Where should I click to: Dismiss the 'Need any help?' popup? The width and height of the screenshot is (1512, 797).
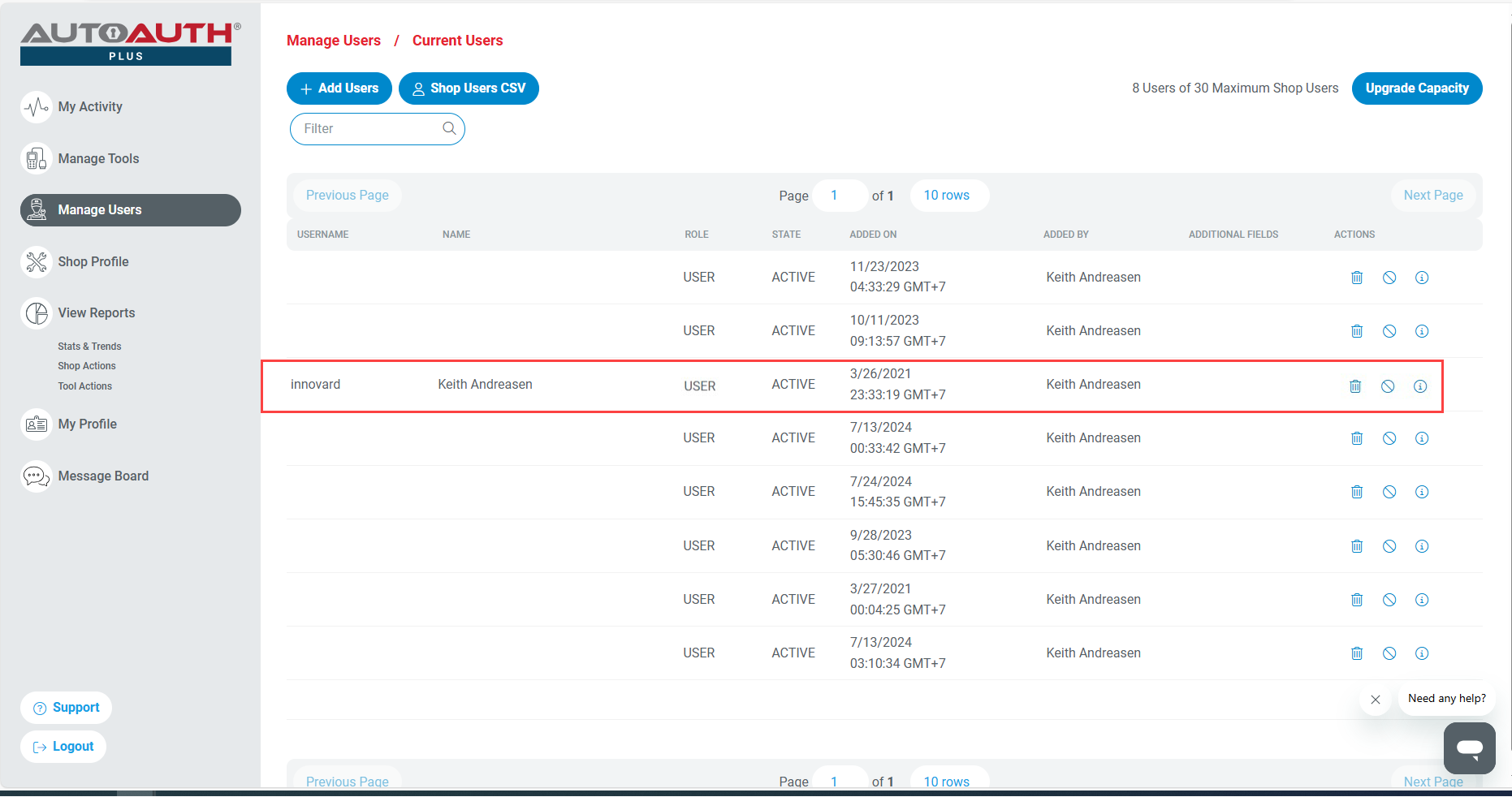pyautogui.click(x=1376, y=700)
